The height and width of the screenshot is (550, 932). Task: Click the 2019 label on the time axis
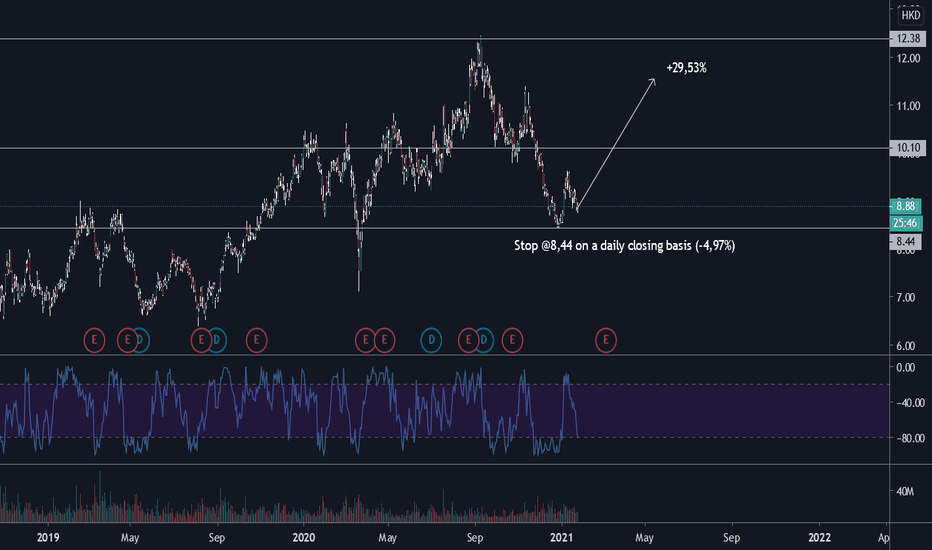[48, 538]
